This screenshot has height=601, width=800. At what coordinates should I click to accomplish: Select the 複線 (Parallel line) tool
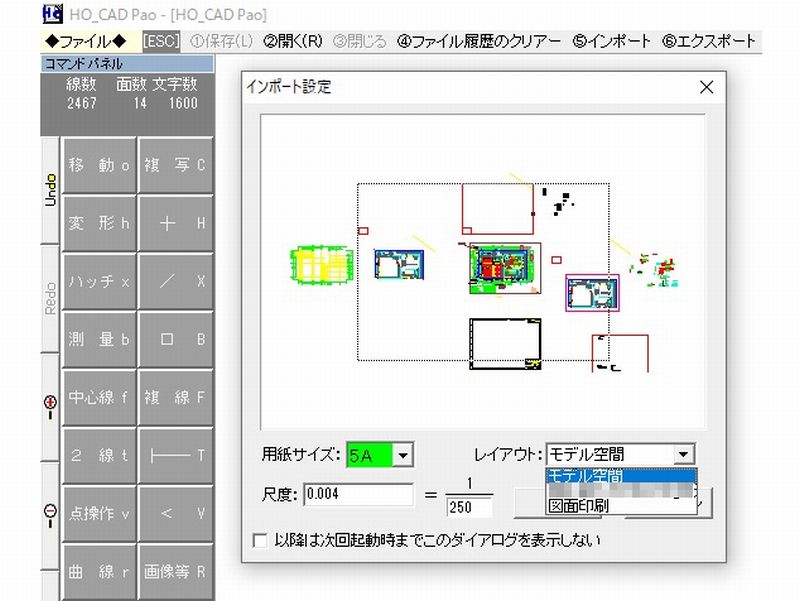pos(176,398)
